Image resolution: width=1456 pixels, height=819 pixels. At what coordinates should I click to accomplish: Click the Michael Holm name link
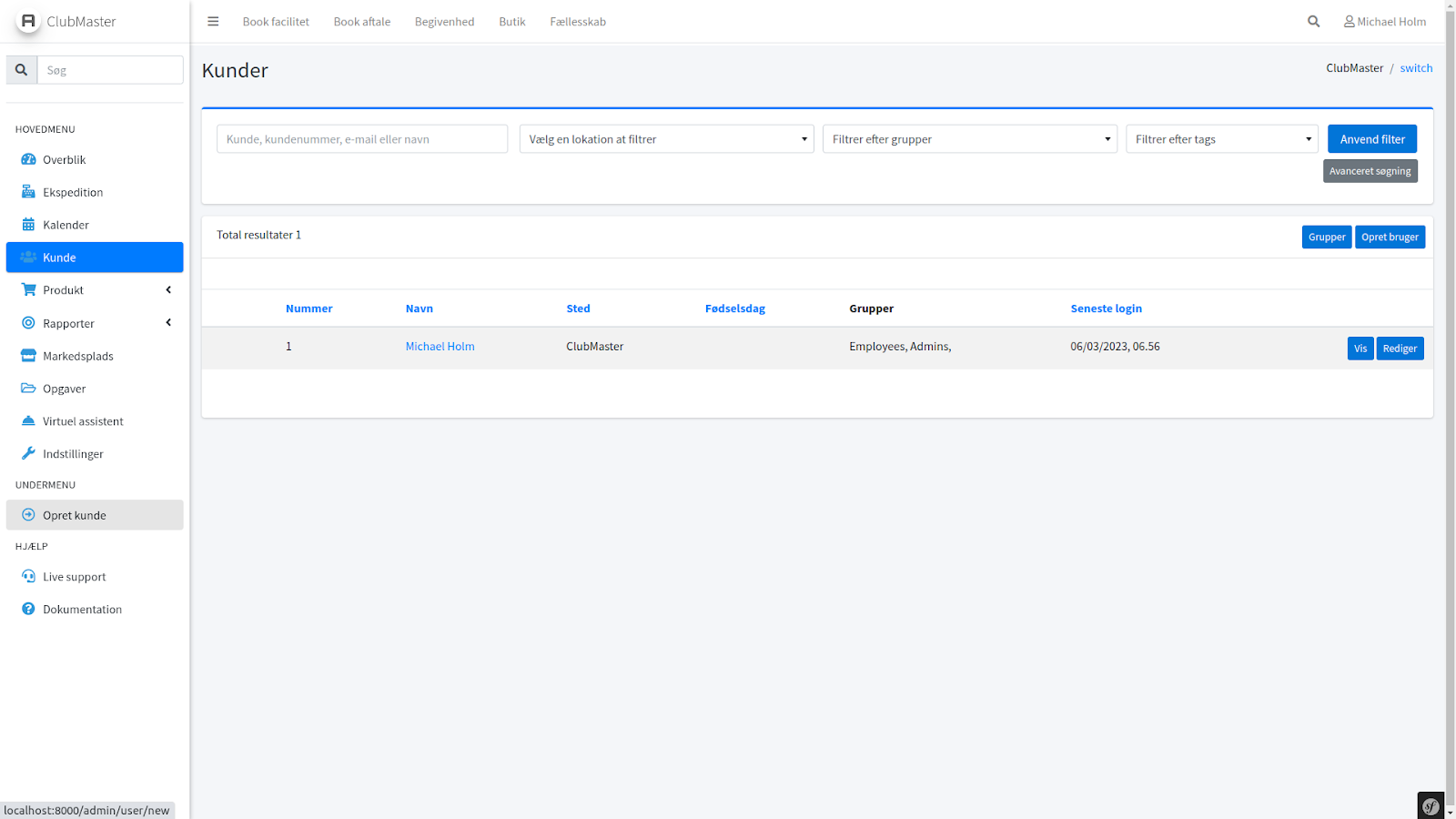point(440,347)
